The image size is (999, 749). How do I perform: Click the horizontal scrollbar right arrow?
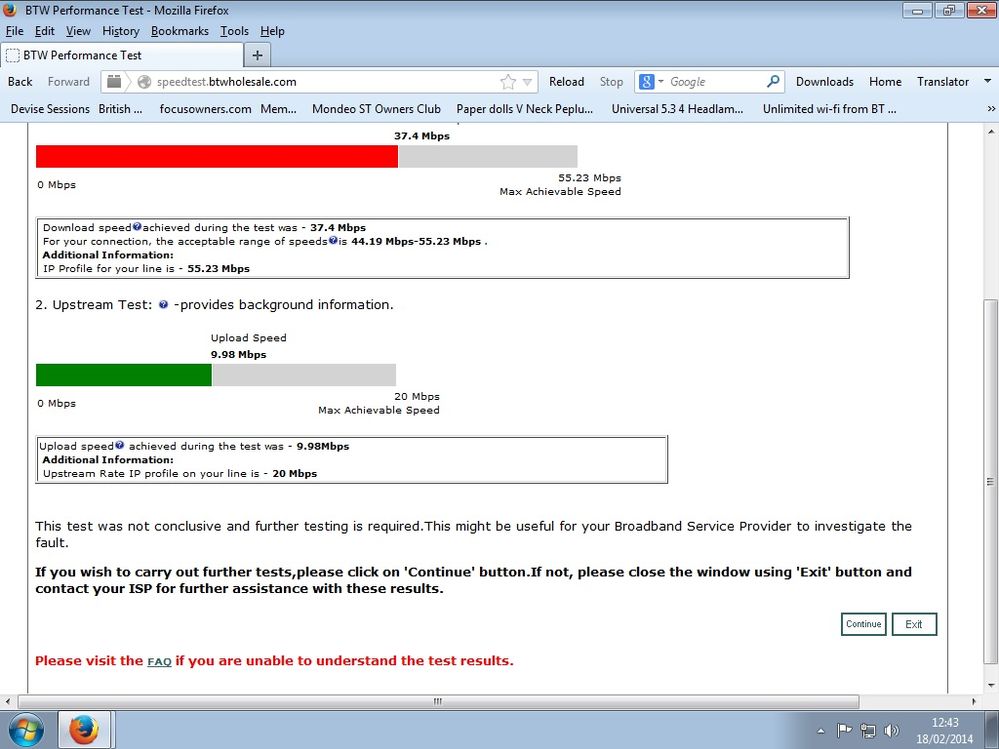pyautogui.click(x=974, y=701)
